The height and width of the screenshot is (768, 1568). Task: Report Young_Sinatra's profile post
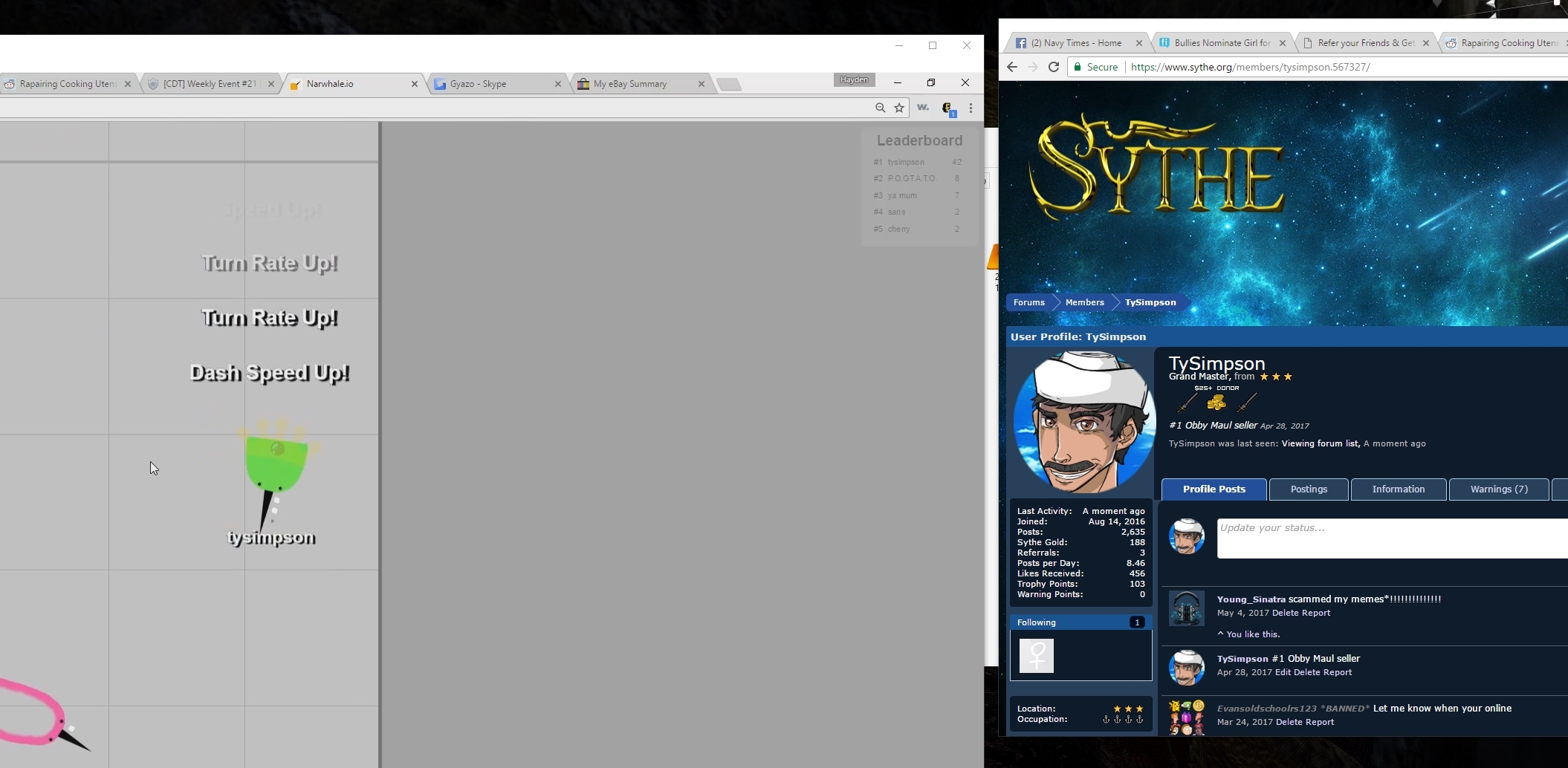point(1316,613)
